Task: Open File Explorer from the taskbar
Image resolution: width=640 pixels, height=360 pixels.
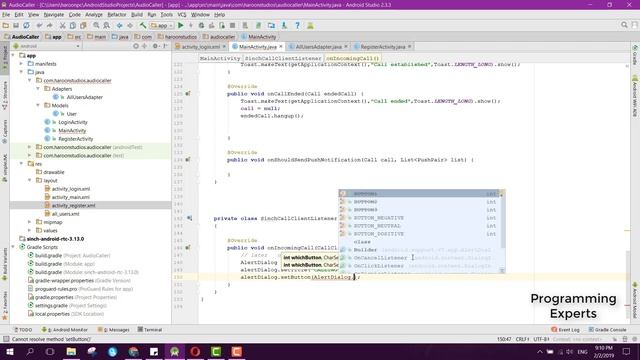Action: click(71, 351)
